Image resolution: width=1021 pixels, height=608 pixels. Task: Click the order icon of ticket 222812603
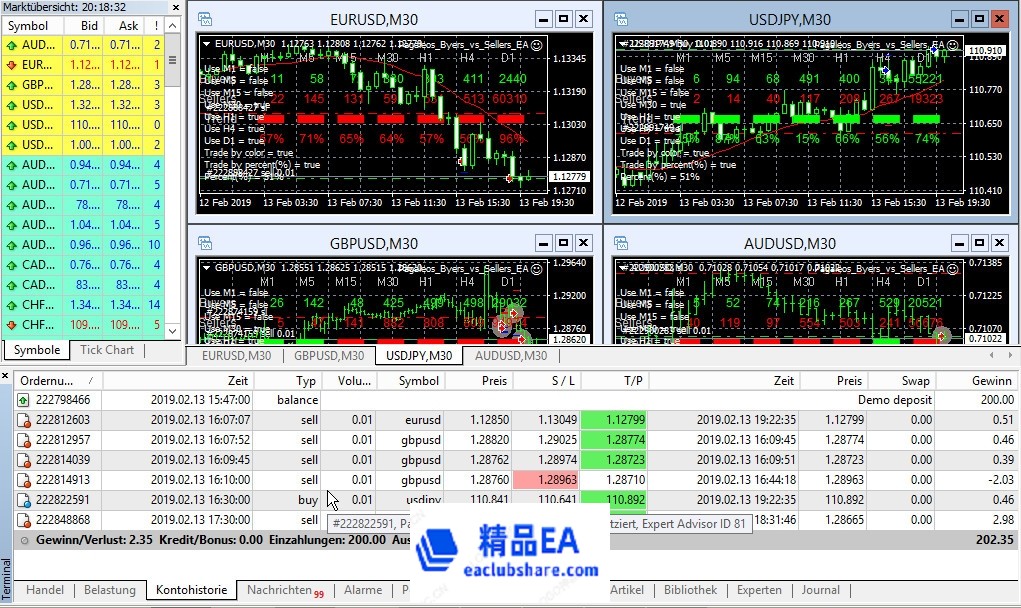click(24, 421)
